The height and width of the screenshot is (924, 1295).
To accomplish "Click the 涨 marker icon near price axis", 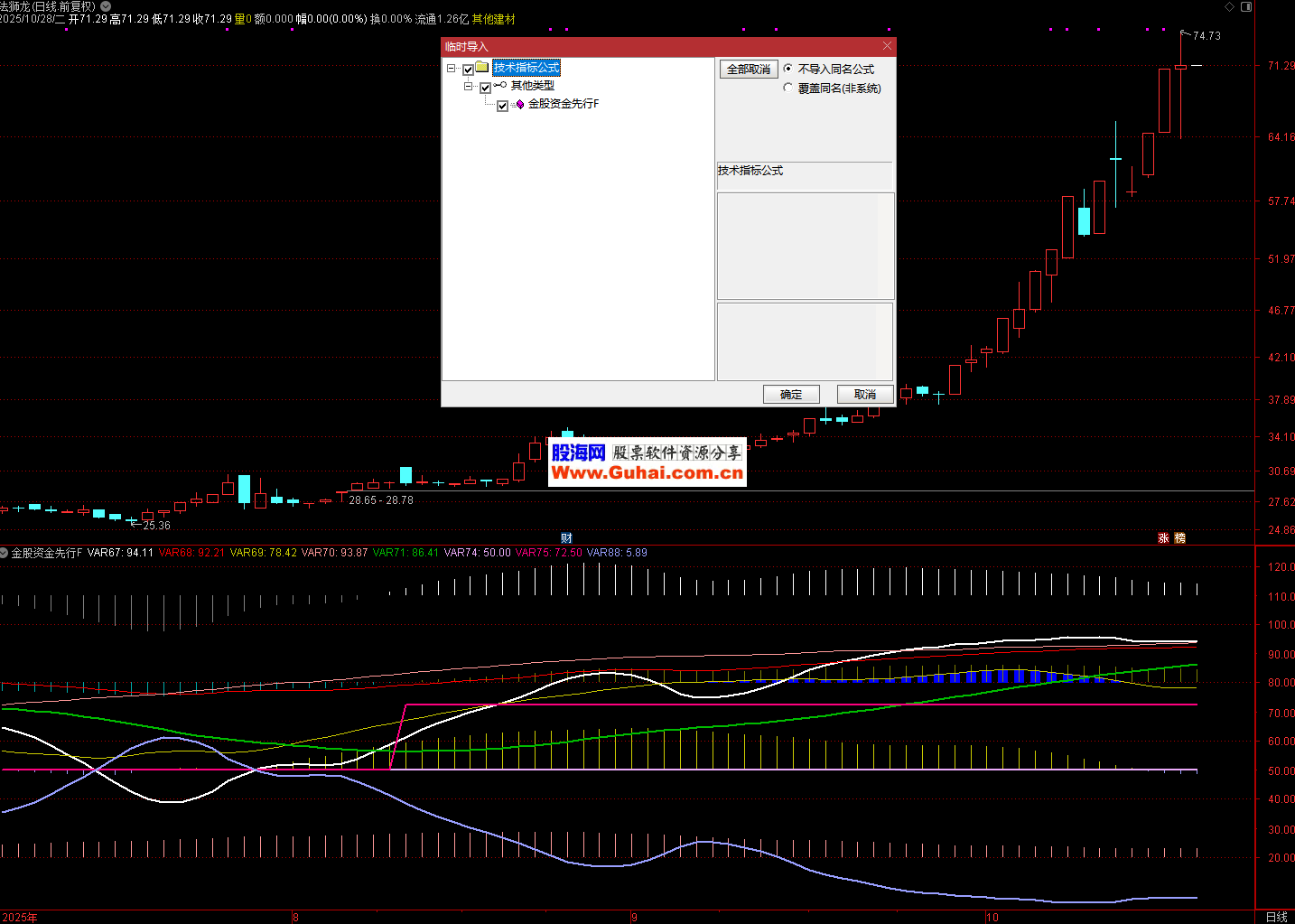I will click(1163, 538).
